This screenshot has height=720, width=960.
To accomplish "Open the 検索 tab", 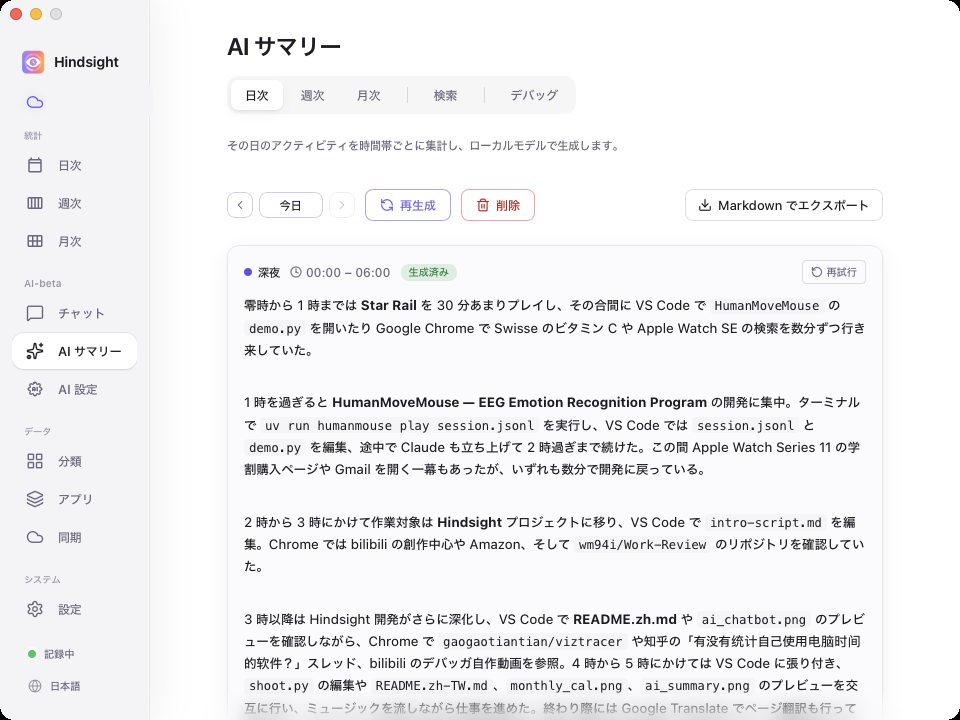I will (x=445, y=95).
